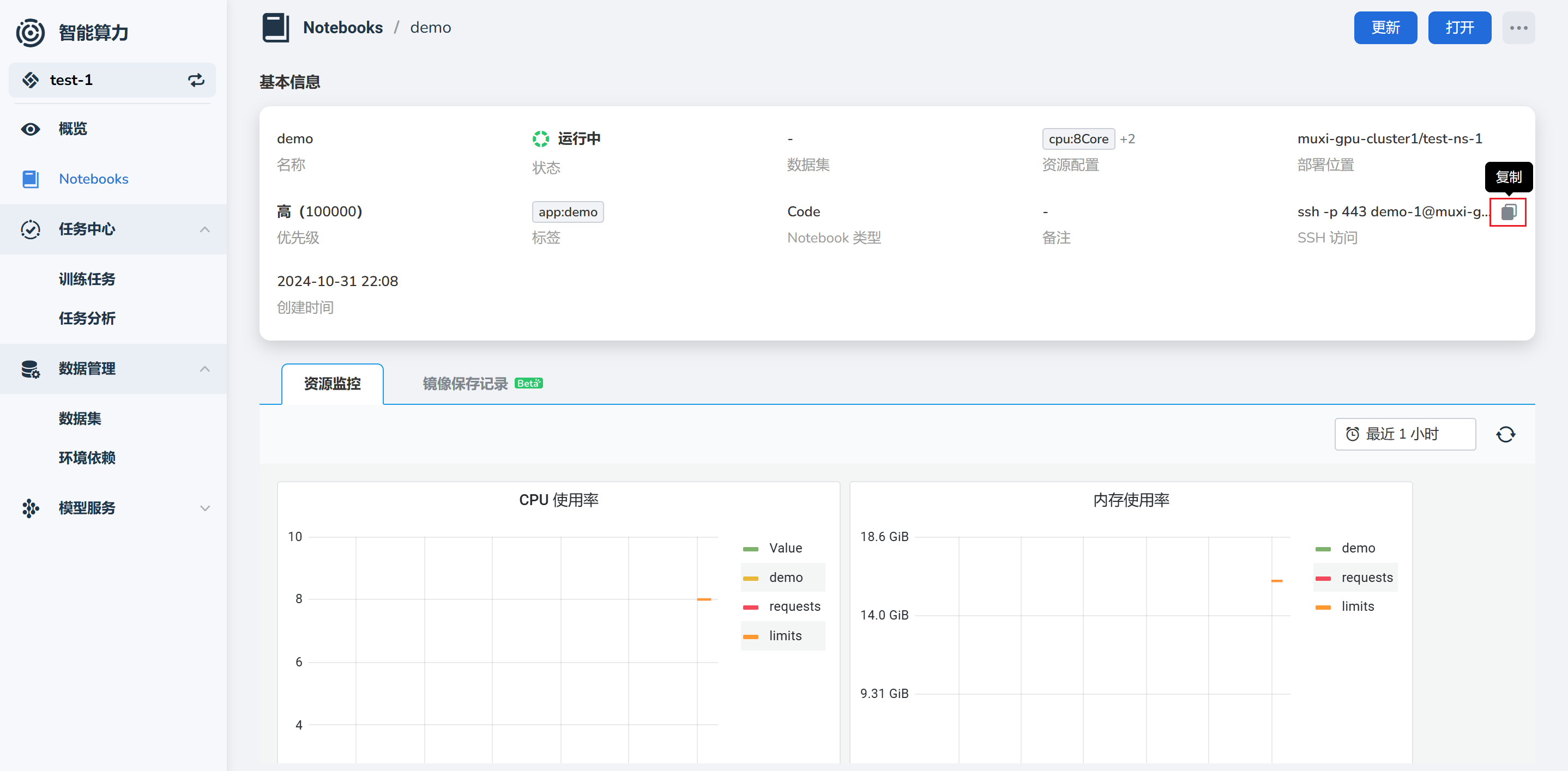This screenshot has width=1568, height=771.
Task: Click the 模型服务 icon in the sidebar
Action: [31, 508]
